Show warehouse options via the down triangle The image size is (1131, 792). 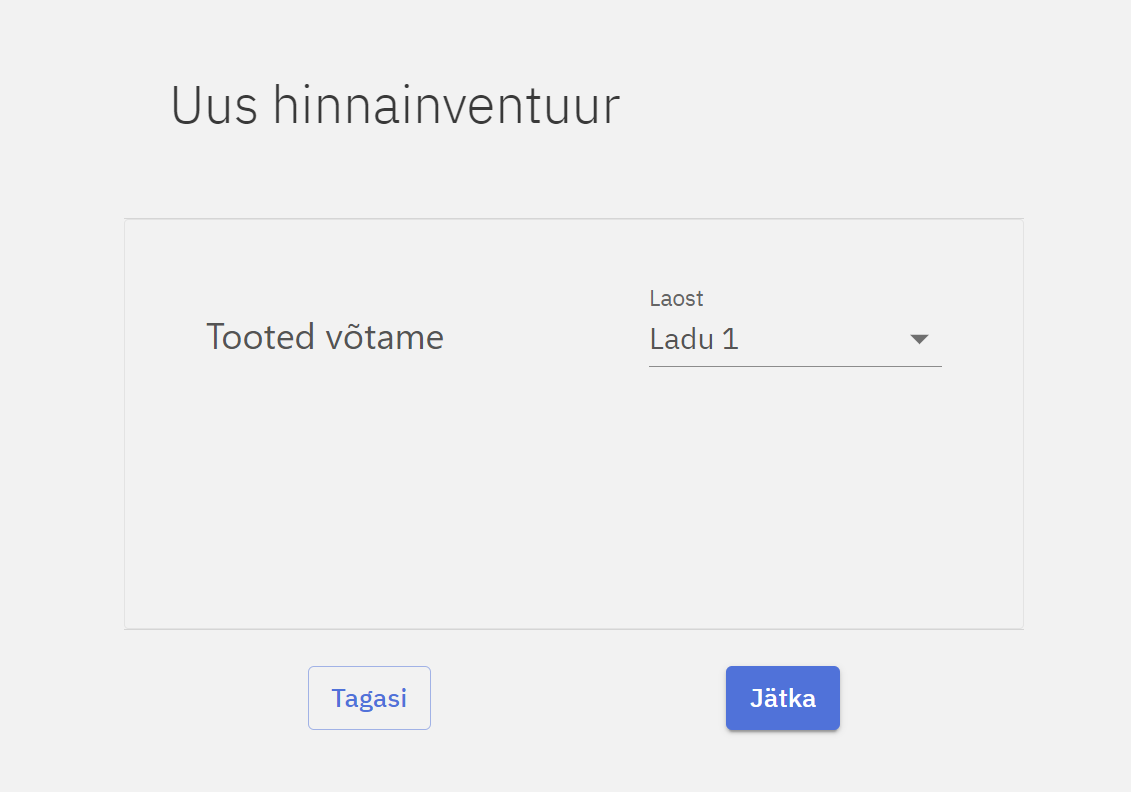coord(920,340)
